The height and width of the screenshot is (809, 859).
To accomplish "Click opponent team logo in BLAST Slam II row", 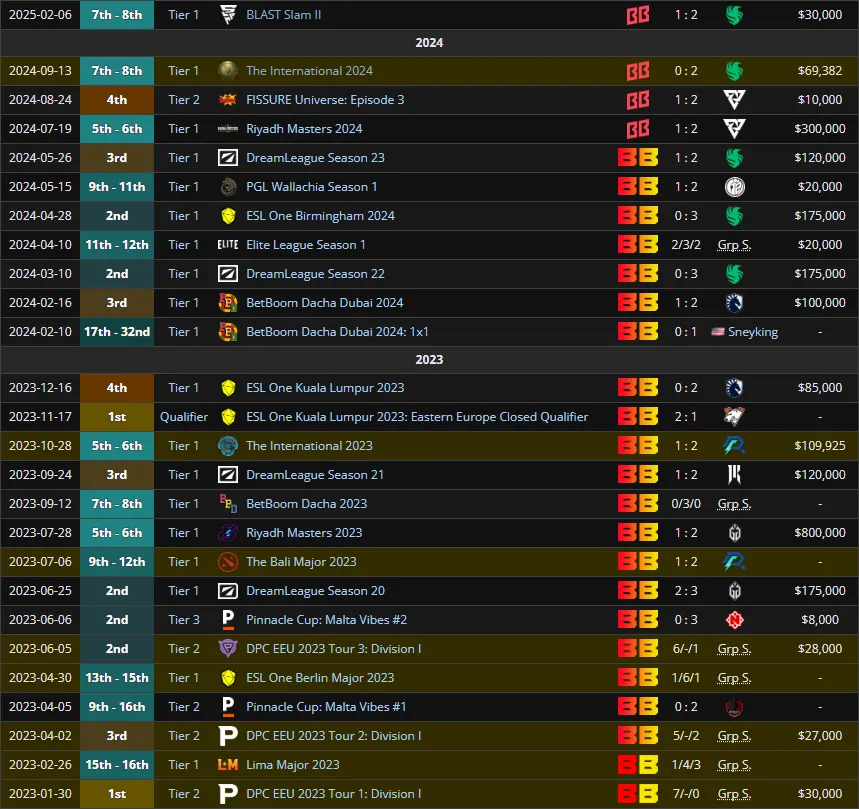I will coord(734,15).
